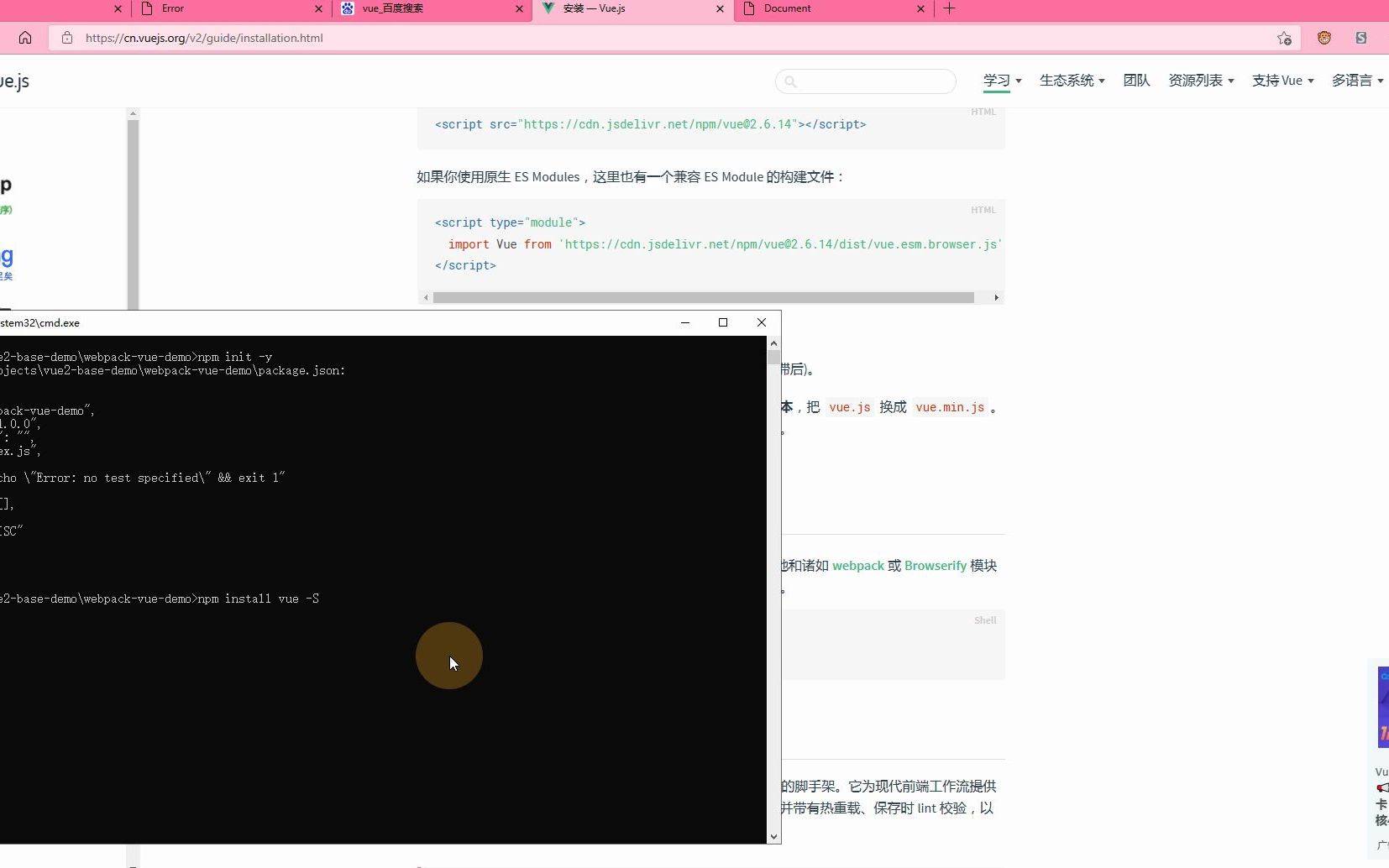This screenshot has width=1389, height=868.
Task: Close the Error tab
Action: pyautogui.click(x=318, y=8)
